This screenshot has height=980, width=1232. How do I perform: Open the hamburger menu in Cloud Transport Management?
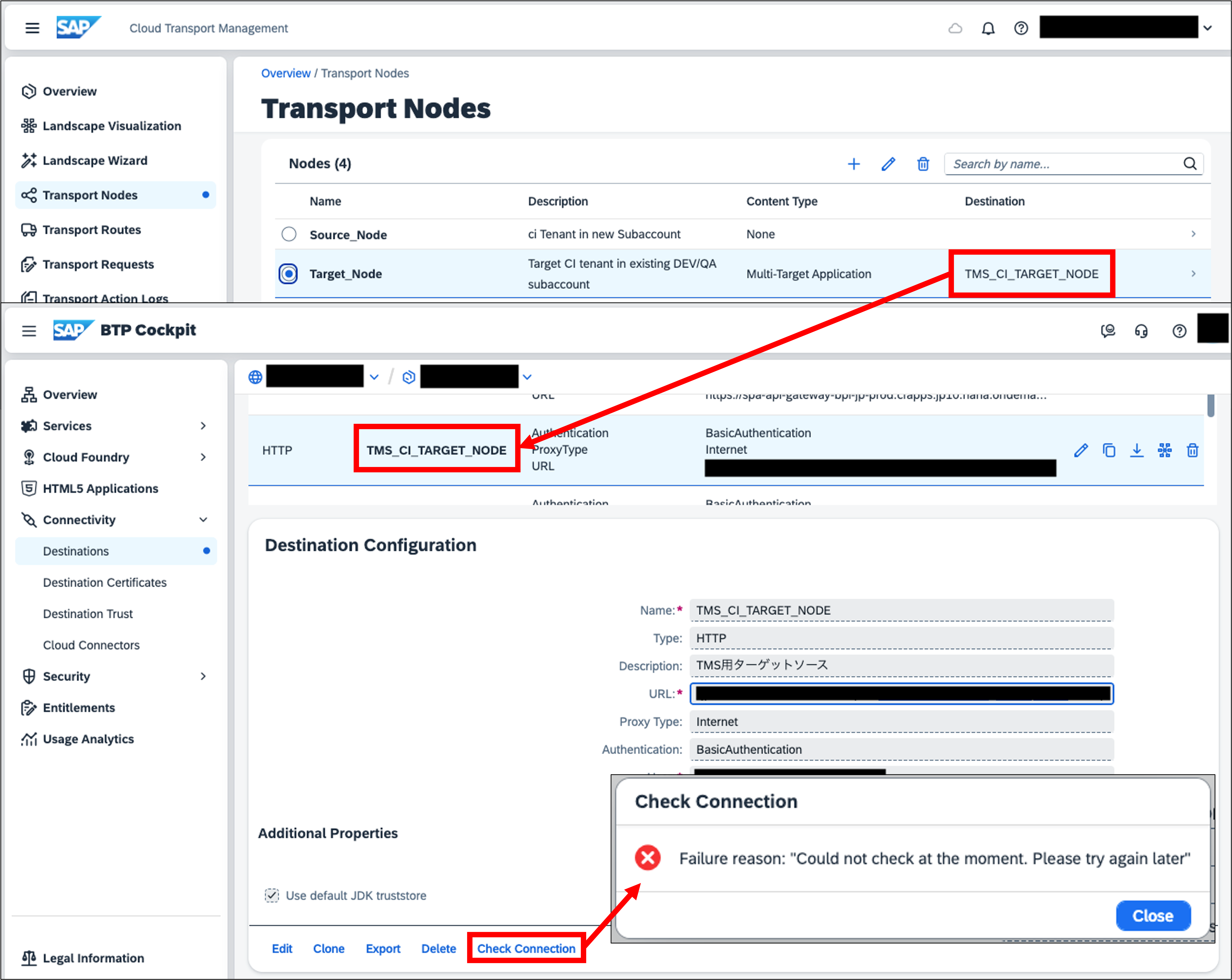pos(32,28)
